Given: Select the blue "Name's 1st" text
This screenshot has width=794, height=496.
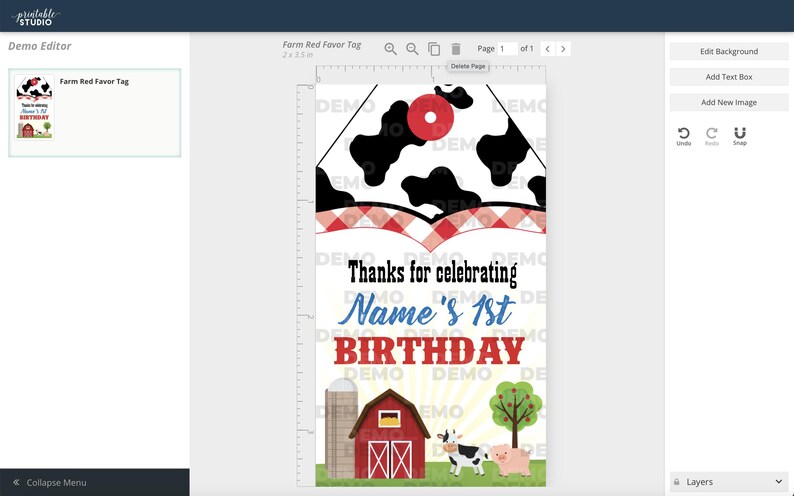Looking at the screenshot, I should (426, 309).
